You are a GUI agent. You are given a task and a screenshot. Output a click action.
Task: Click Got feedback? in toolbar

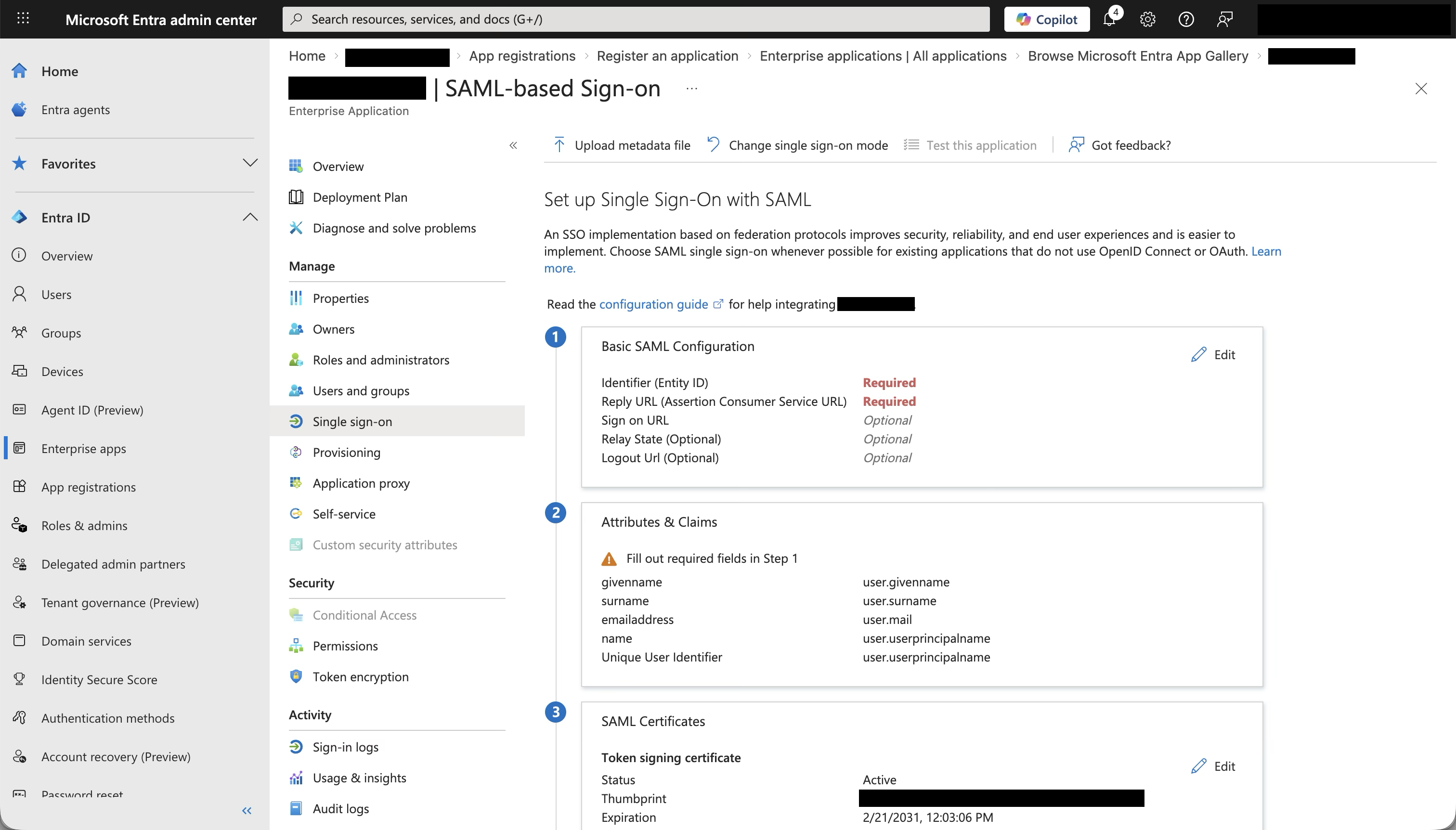click(x=1119, y=145)
